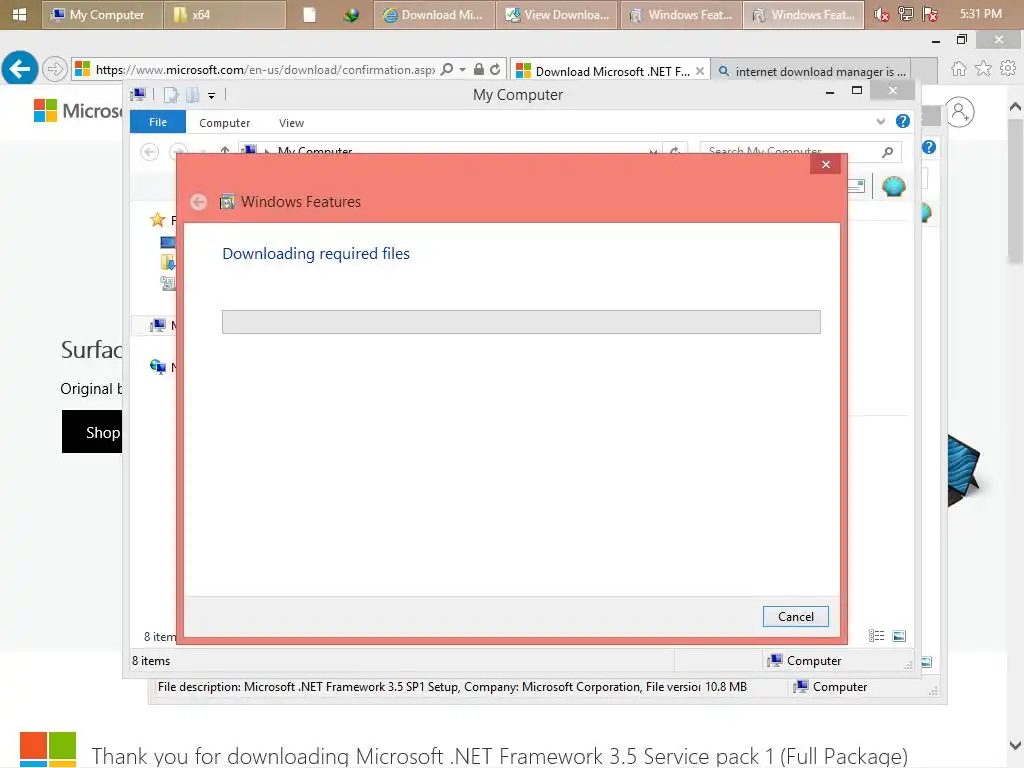Viewport: 1024px width, 768px height.
Task: Click the 5:31 PM clock
Action: pyautogui.click(x=980, y=14)
